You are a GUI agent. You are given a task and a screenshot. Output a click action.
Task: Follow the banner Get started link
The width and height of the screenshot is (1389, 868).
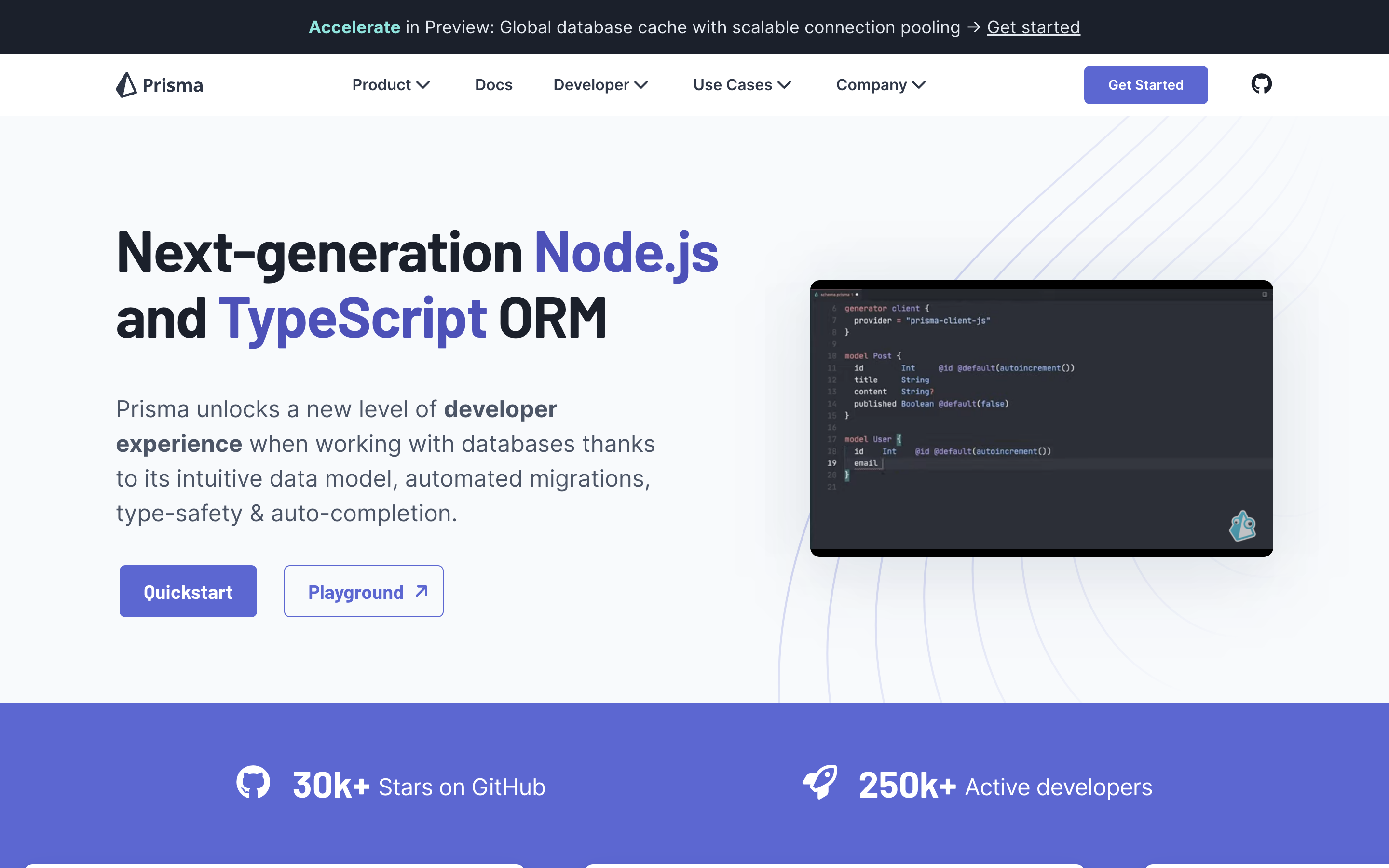(x=1033, y=27)
